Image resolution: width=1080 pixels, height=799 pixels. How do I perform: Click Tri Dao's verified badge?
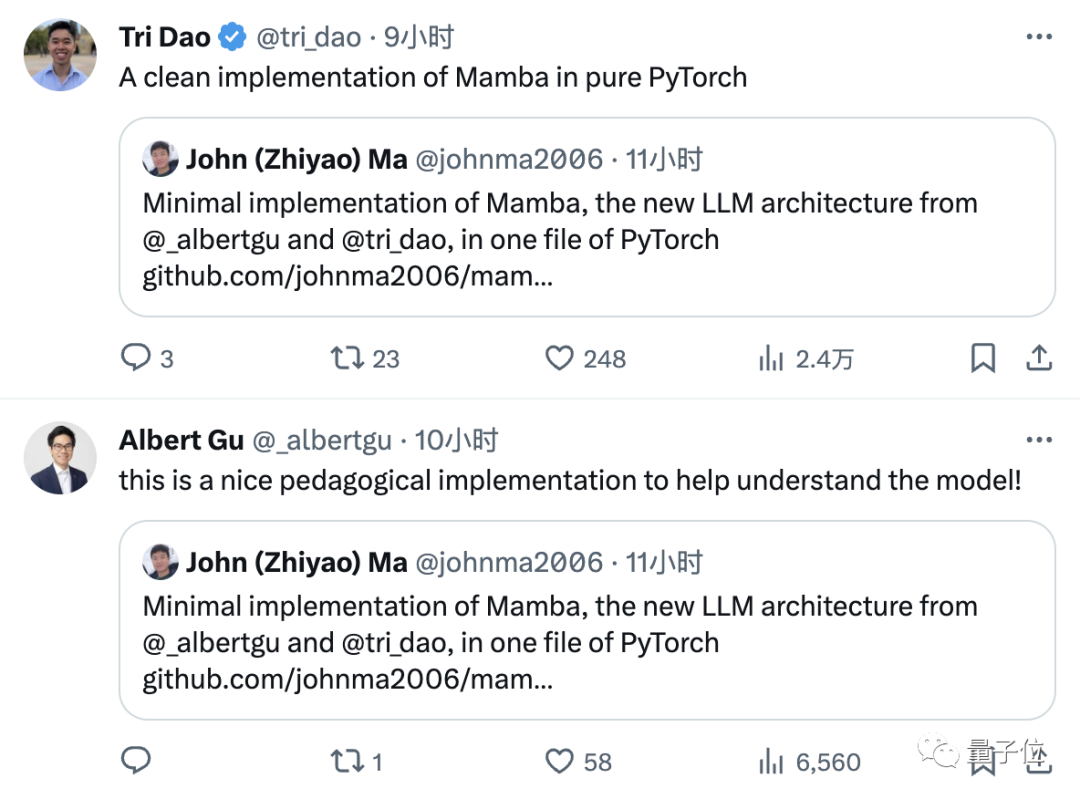[x=232, y=38]
